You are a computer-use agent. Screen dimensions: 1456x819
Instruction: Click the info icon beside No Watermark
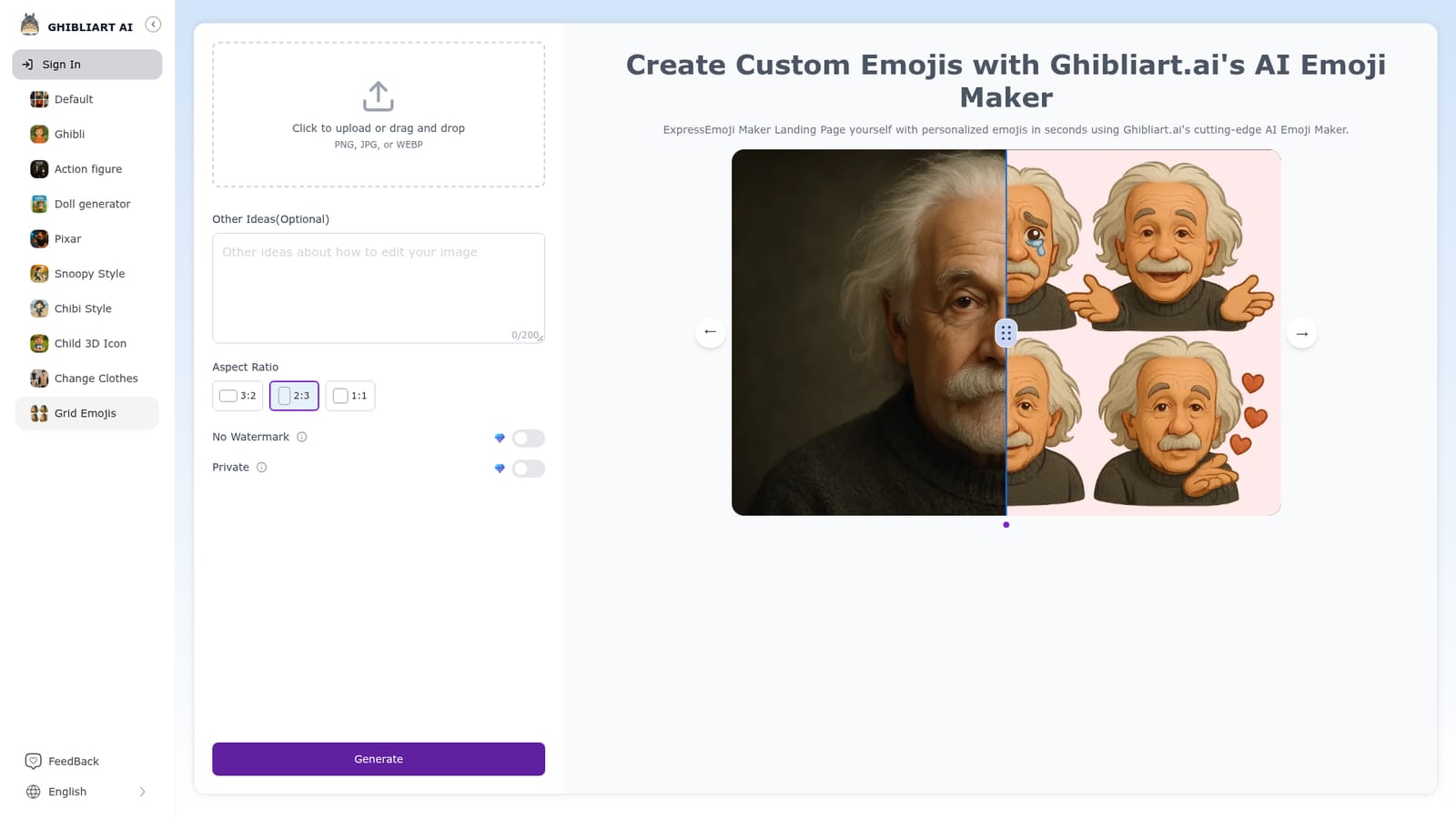pos(302,437)
